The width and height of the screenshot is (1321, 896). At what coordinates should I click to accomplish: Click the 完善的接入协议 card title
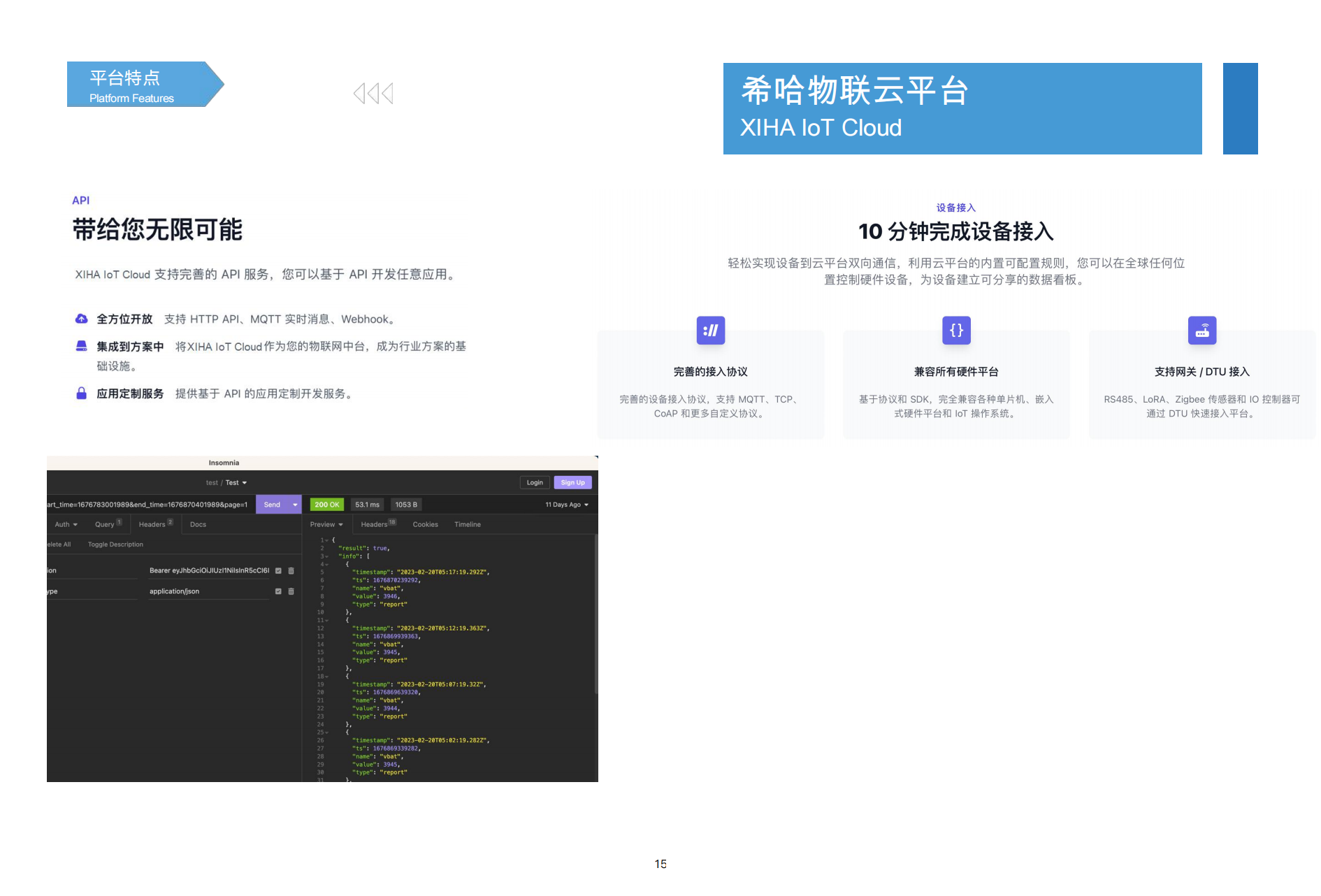710,372
